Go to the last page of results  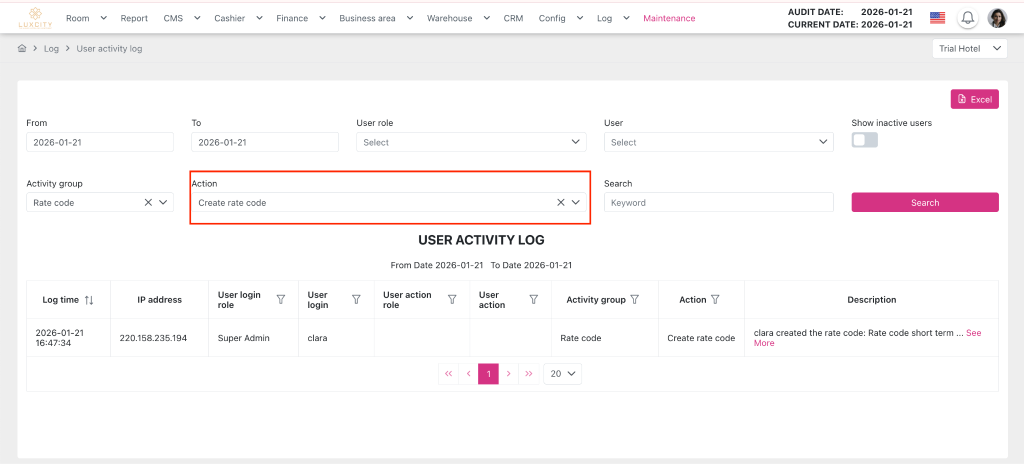529,373
